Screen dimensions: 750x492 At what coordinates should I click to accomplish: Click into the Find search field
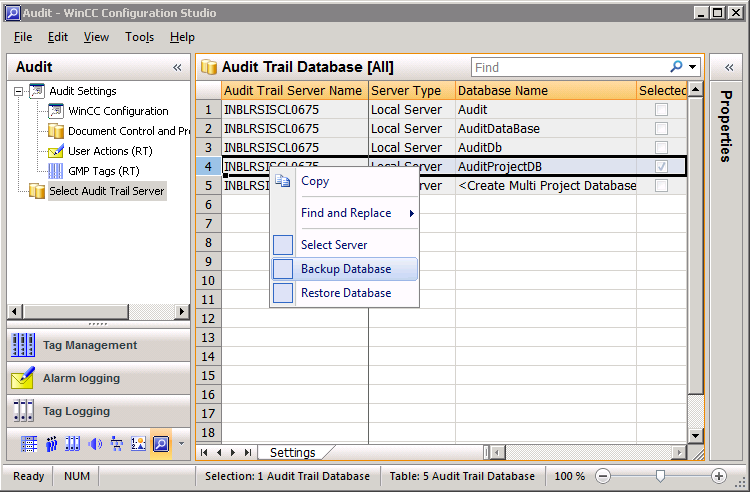coord(570,67)
